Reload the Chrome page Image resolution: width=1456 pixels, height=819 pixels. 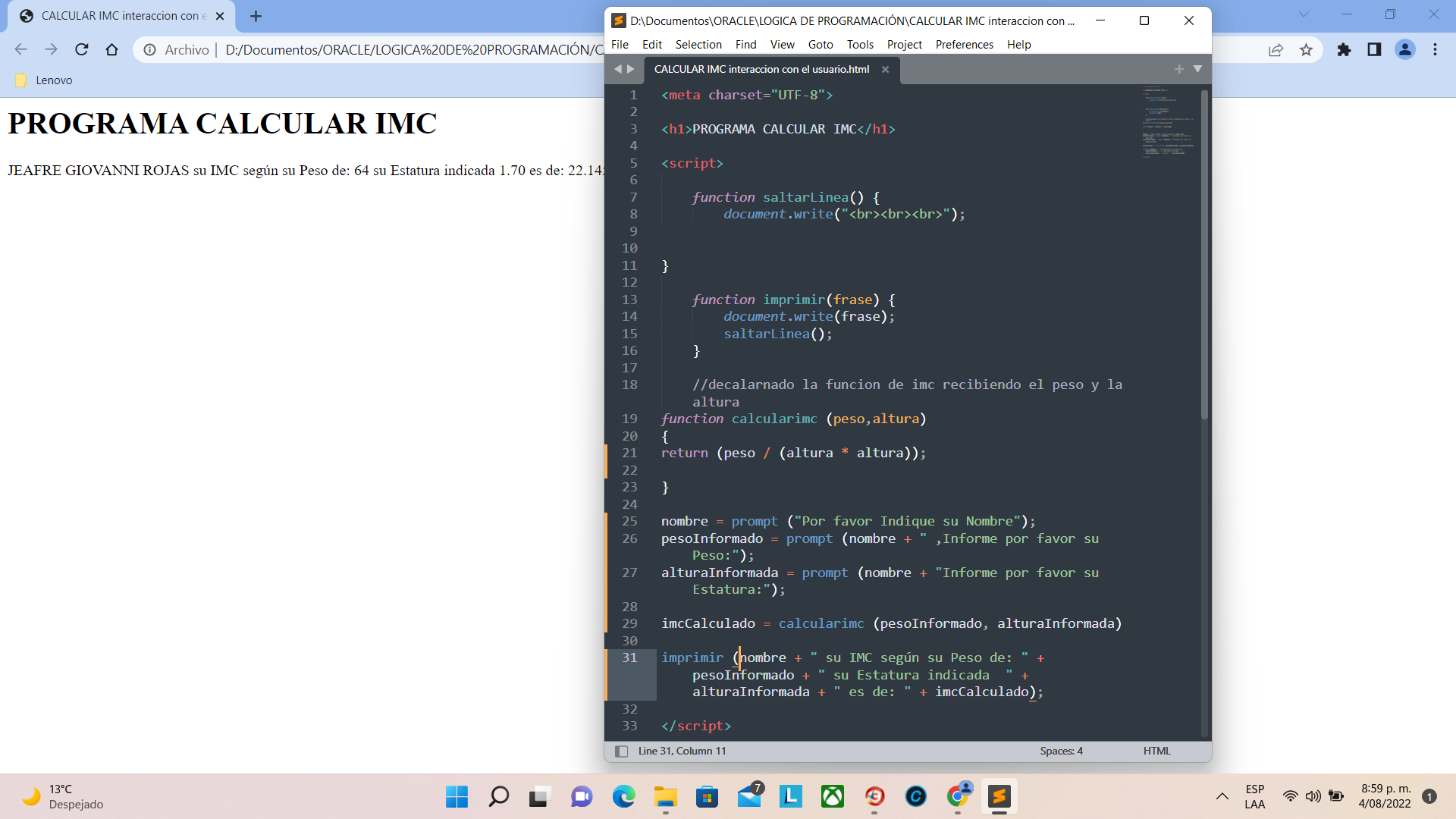[81, 49]
